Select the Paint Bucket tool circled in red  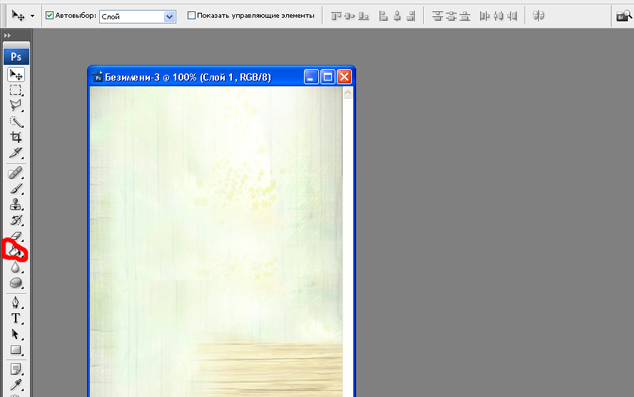(x=16, y=252)
